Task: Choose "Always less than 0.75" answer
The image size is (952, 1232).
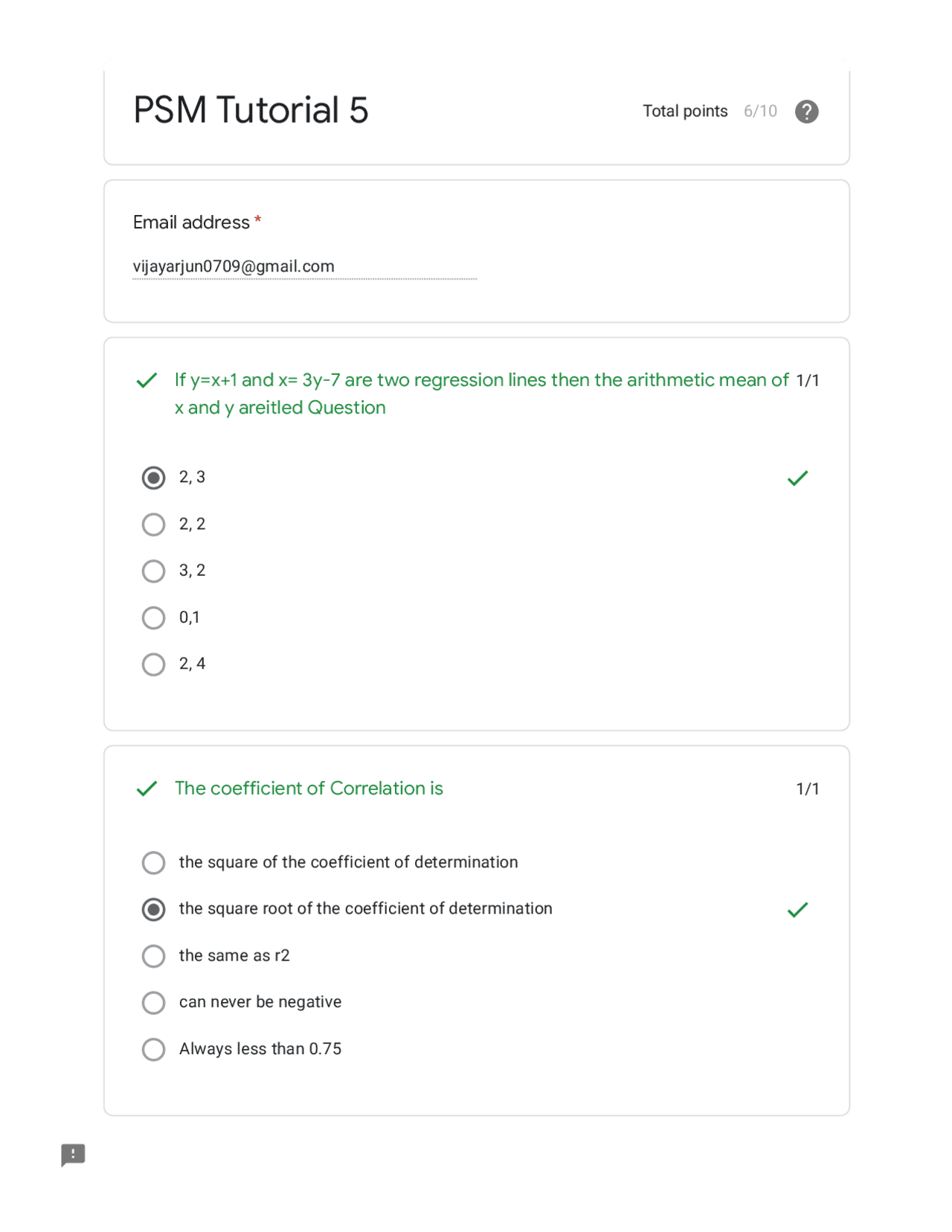Action: (x=153, y=1049)
